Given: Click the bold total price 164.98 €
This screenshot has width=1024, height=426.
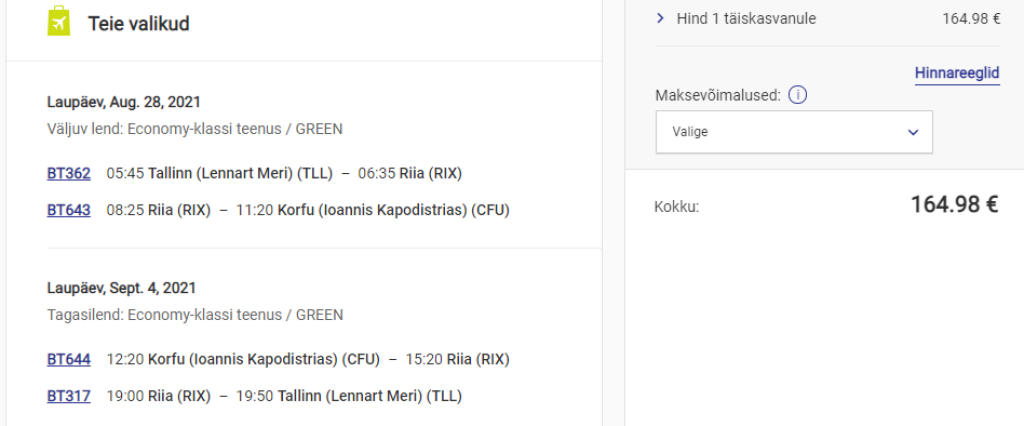Looking at the screenshot, I should (954, 205).
